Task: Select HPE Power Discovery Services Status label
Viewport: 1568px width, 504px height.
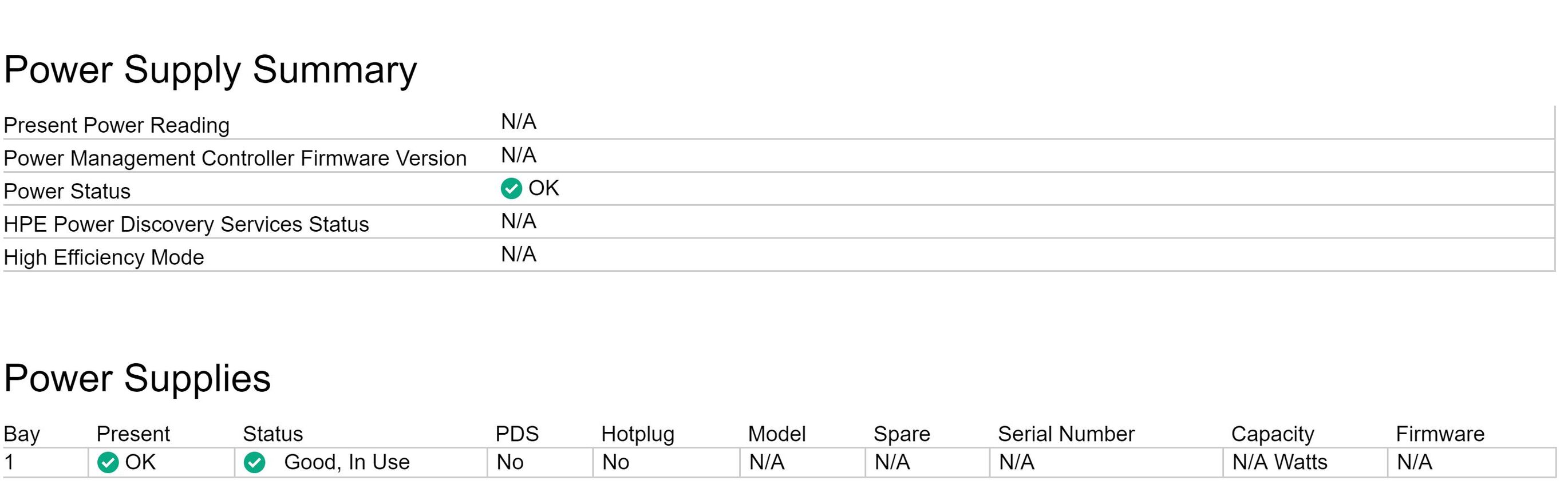Action: [x=186, y=224]
